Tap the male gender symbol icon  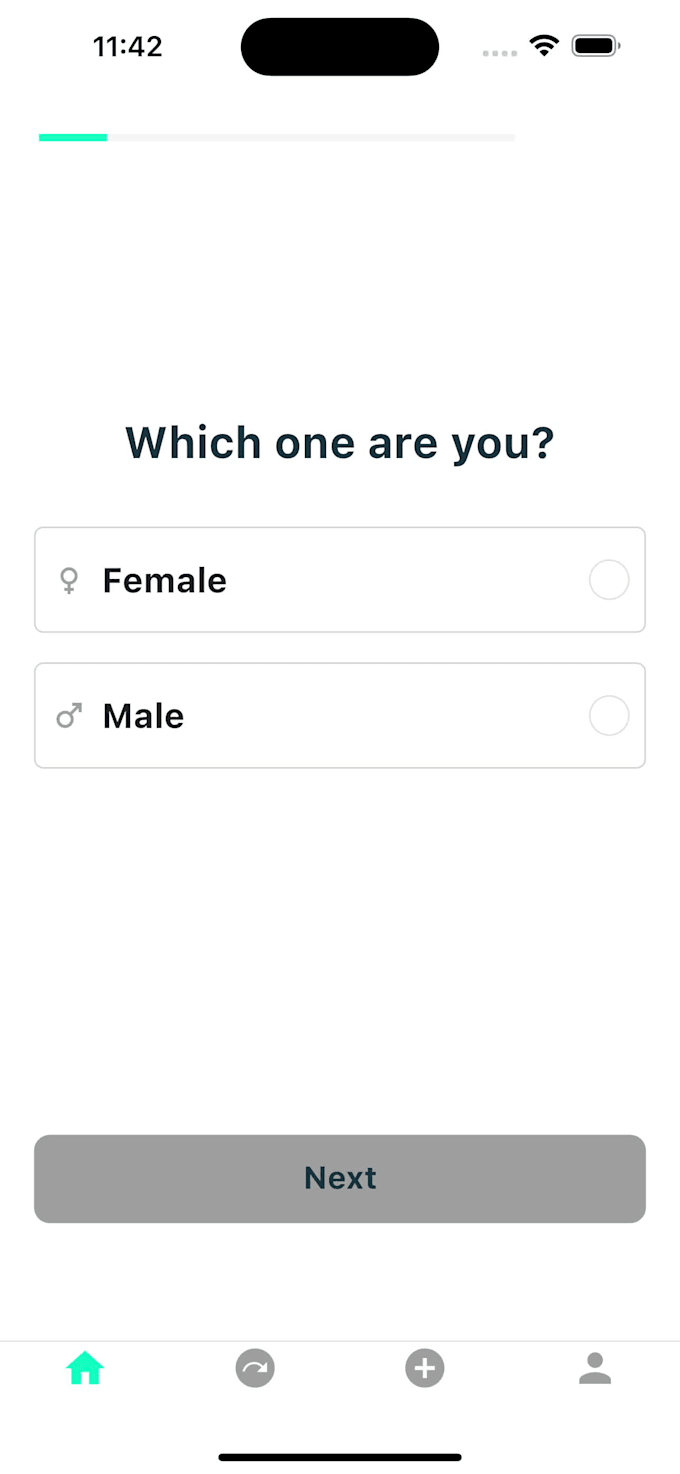69,716
